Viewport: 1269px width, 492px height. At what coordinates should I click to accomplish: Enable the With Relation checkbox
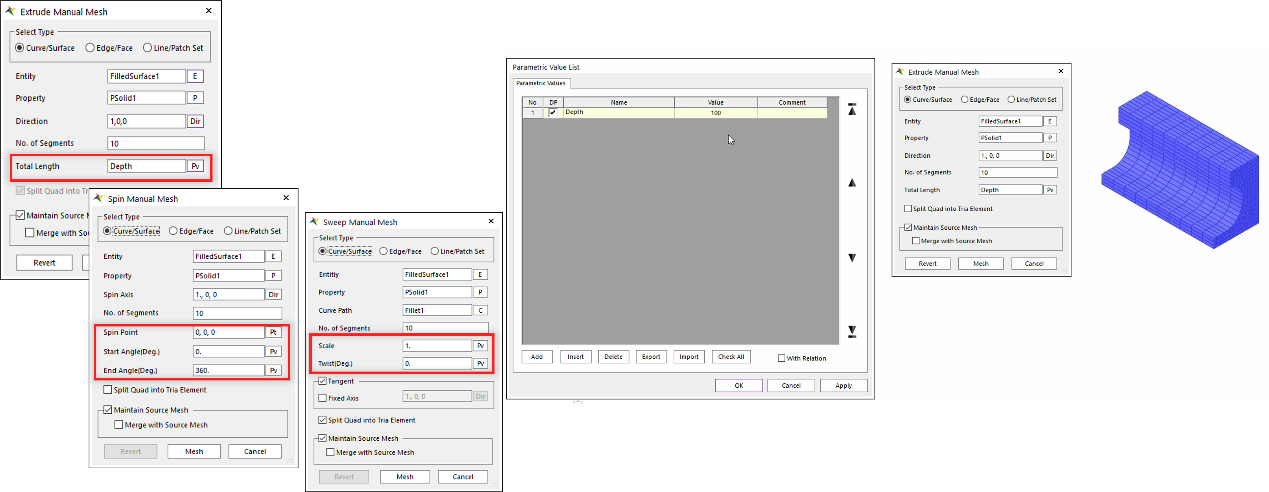(782, 358)
